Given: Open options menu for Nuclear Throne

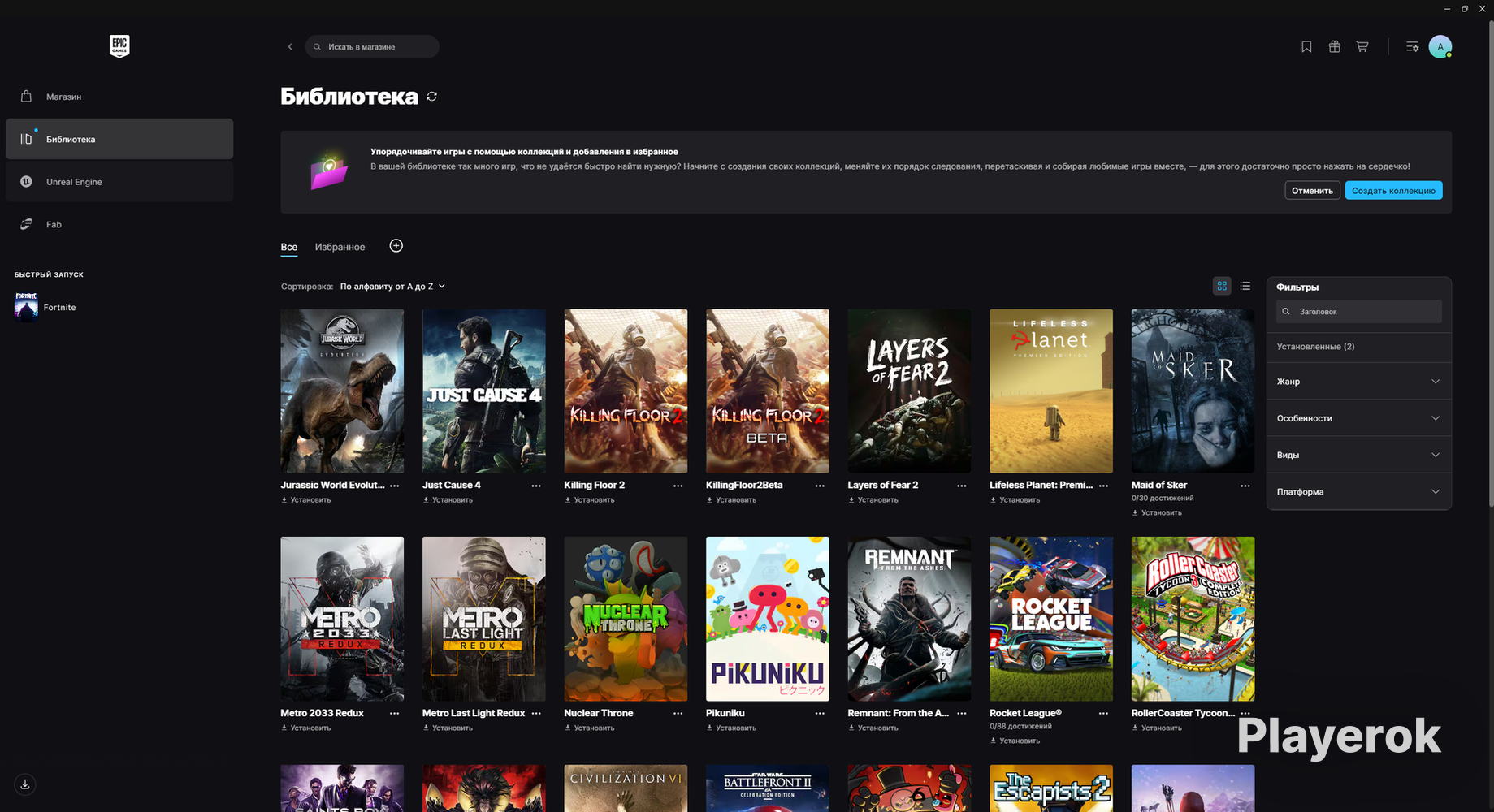Looking at the screenshot, I should coord(678,714).
